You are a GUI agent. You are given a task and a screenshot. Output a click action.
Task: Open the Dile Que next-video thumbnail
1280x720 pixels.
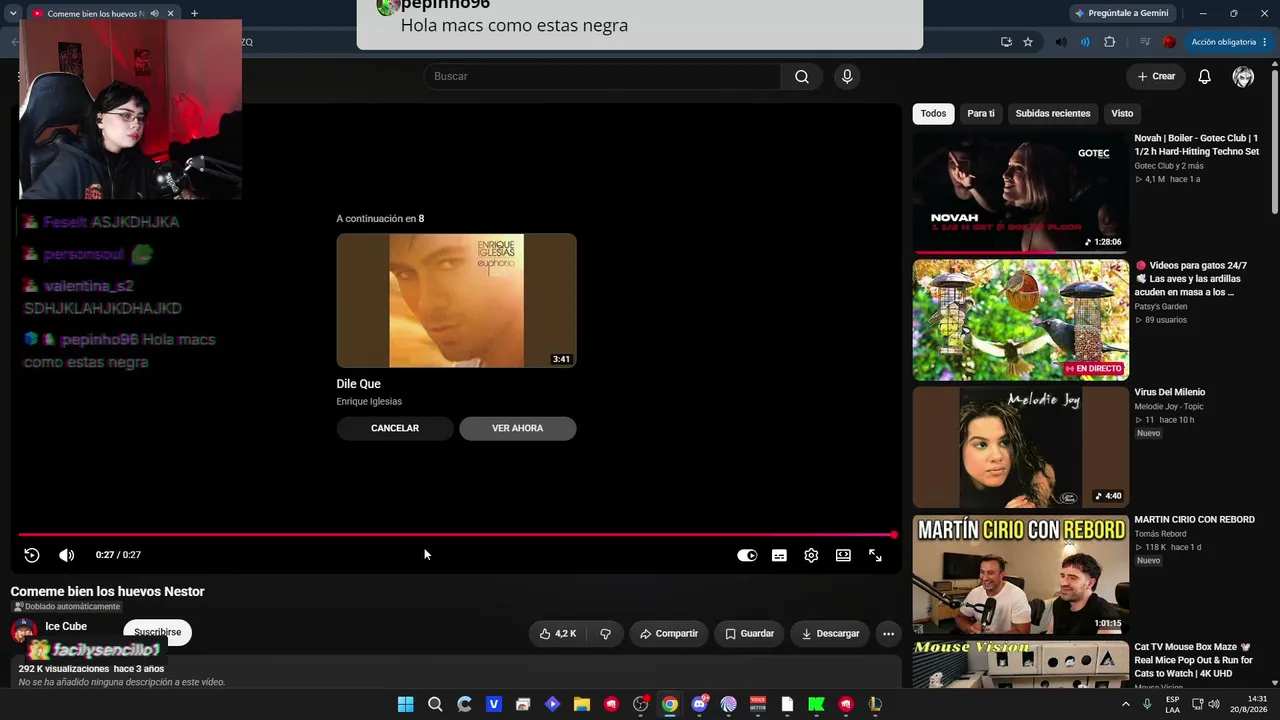(456, 301)
